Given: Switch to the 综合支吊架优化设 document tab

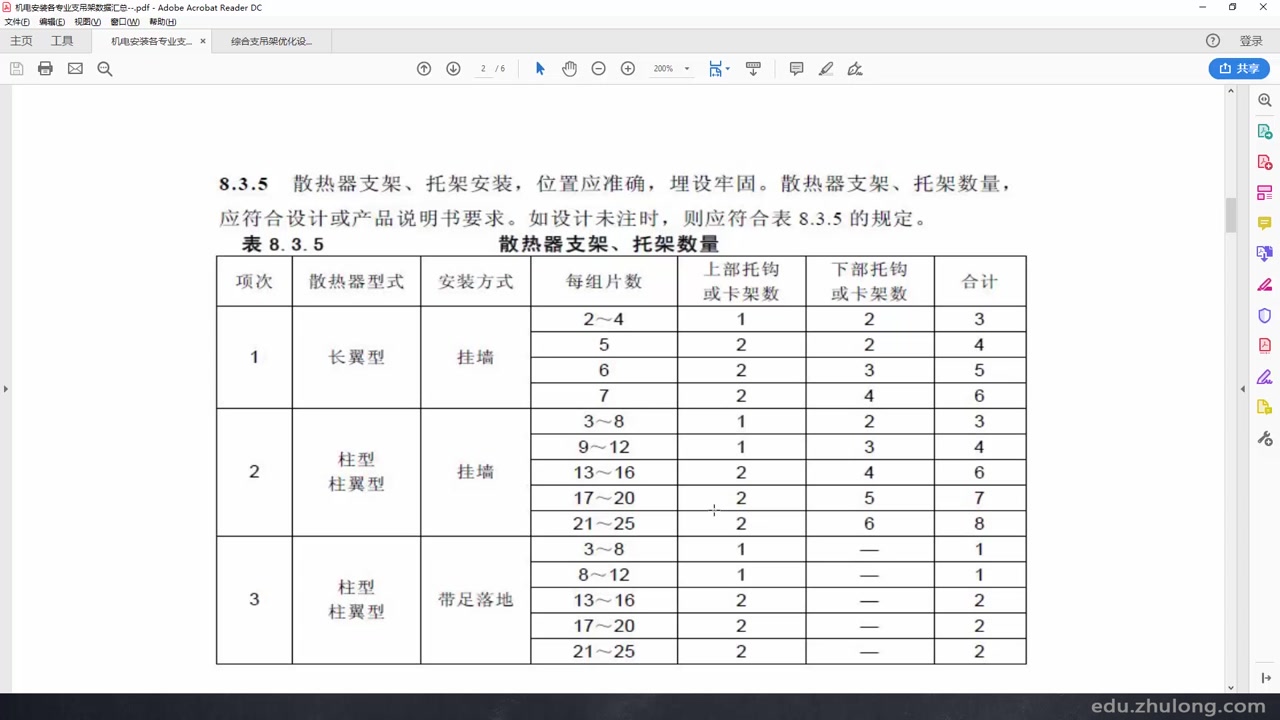Looking at the screenshot, I should point(271,41).
